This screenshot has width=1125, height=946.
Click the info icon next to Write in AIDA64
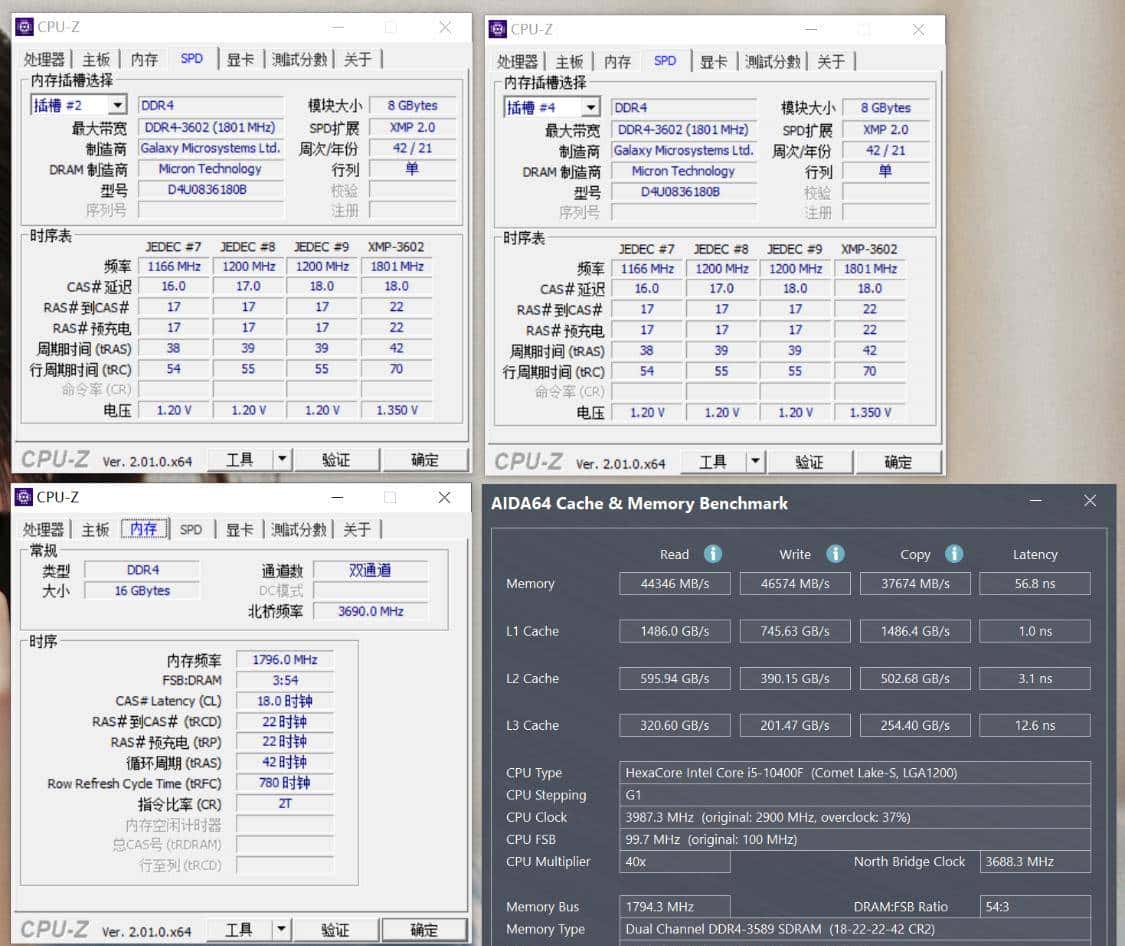835,553
